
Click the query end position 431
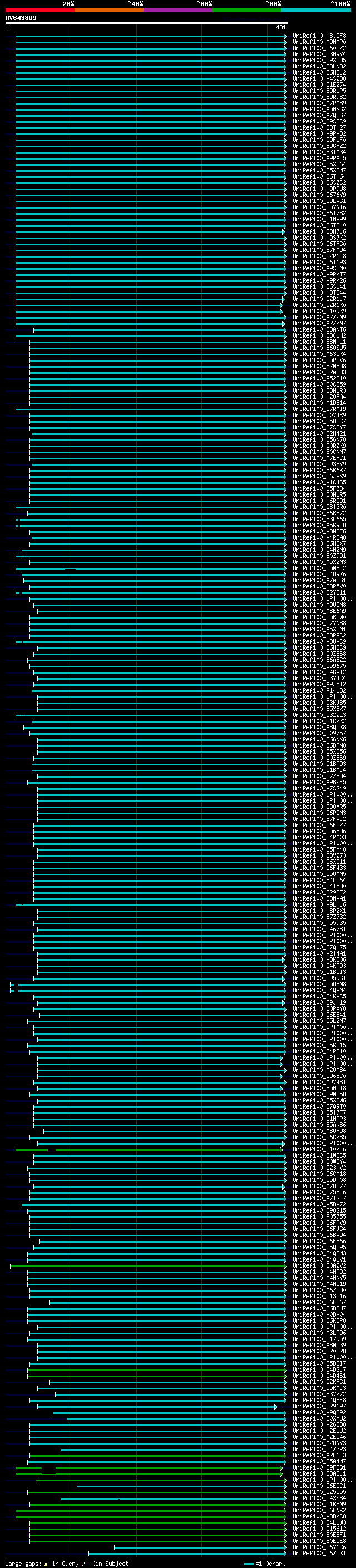(x=280, y=27)
